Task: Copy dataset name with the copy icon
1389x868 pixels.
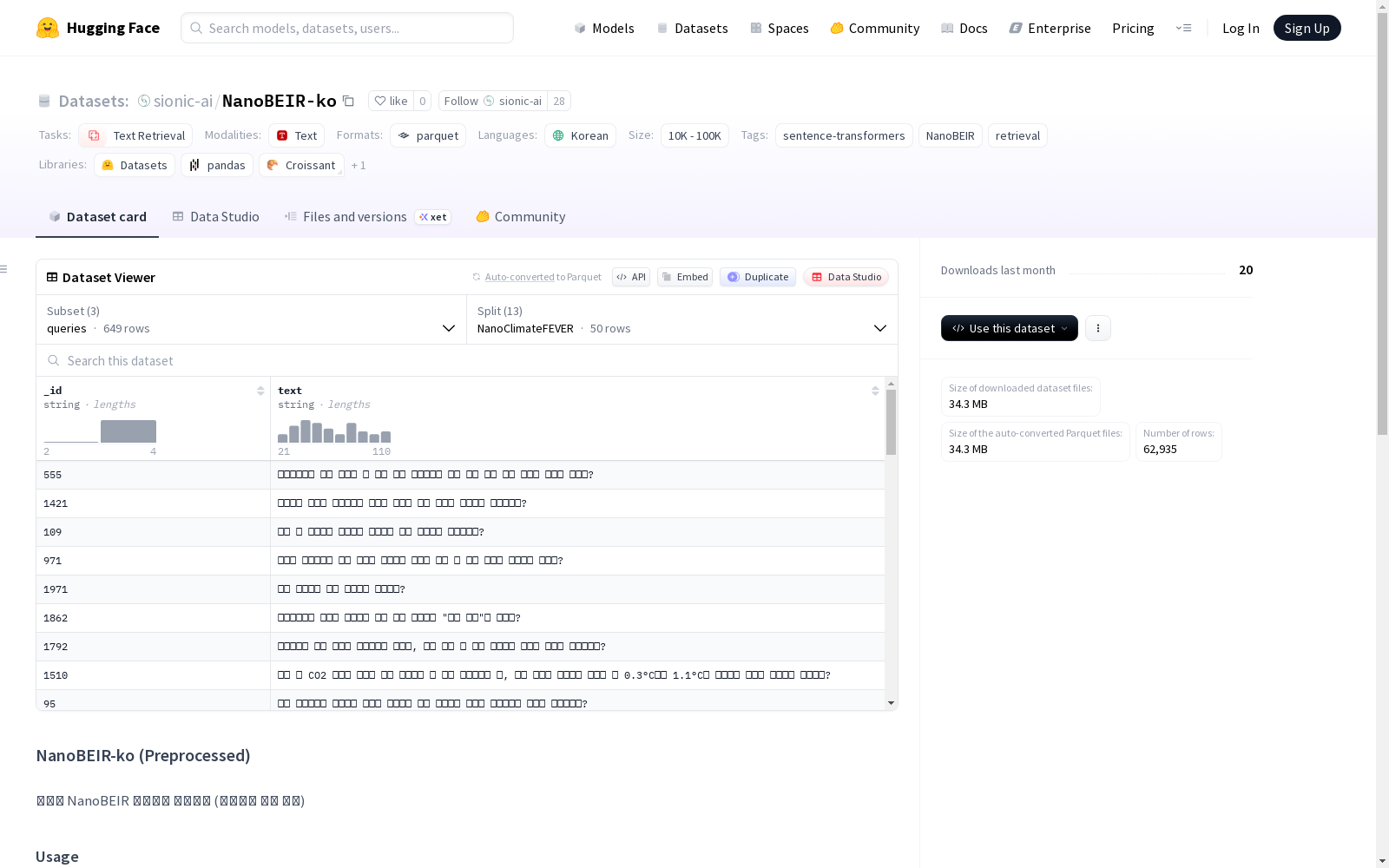Action: [x=348, y=101]
